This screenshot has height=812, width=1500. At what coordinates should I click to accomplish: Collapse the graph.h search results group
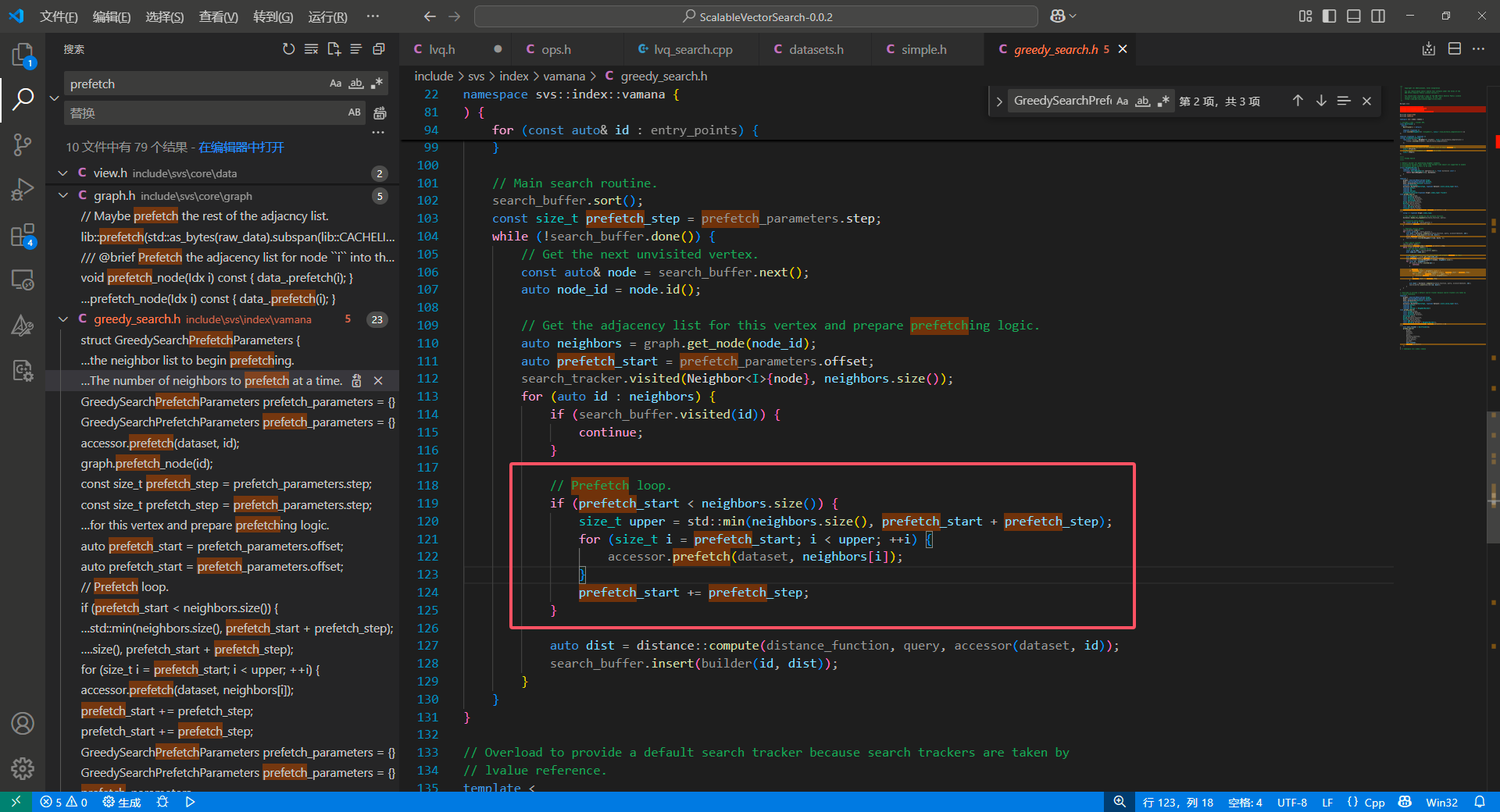coord(63,195)
